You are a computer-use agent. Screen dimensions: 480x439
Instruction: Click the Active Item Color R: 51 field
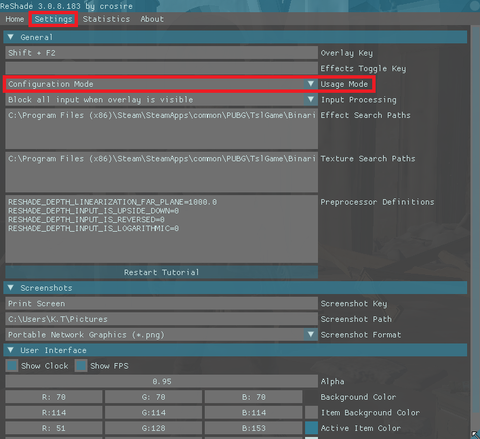[54, 428]
